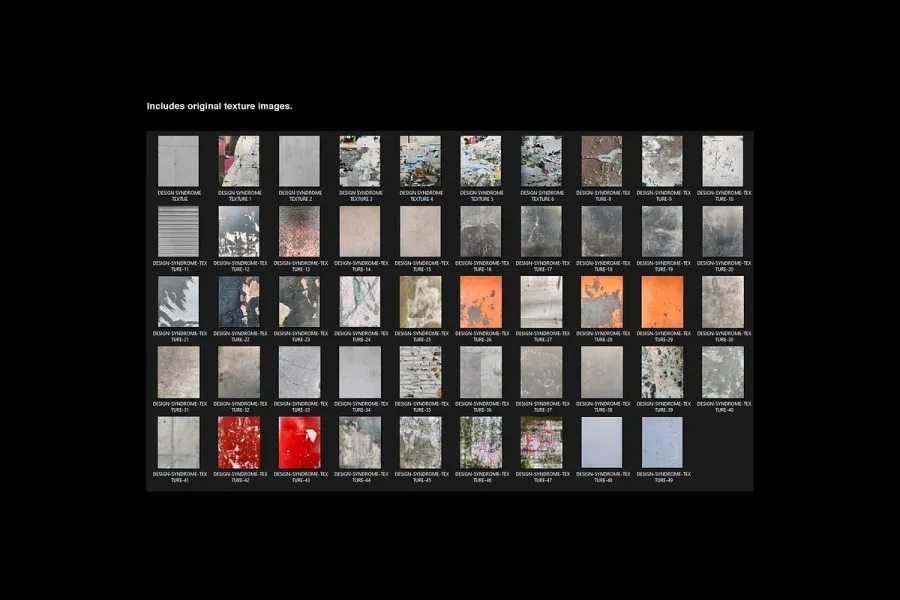Open the orange TEXTURE-26 thumbnail
This screenshot has width=900, height=600.
pyautogui.click(x=481, y=301)
